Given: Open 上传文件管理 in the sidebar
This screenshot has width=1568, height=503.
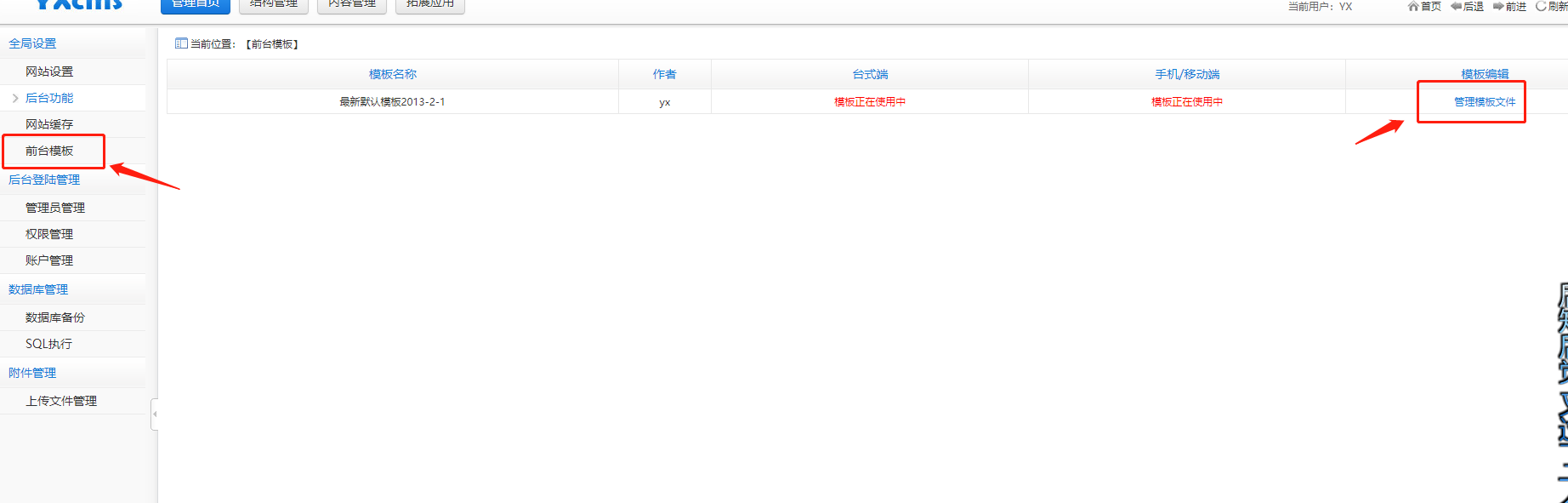Looking at the screenshot, I should pos(61,401).
